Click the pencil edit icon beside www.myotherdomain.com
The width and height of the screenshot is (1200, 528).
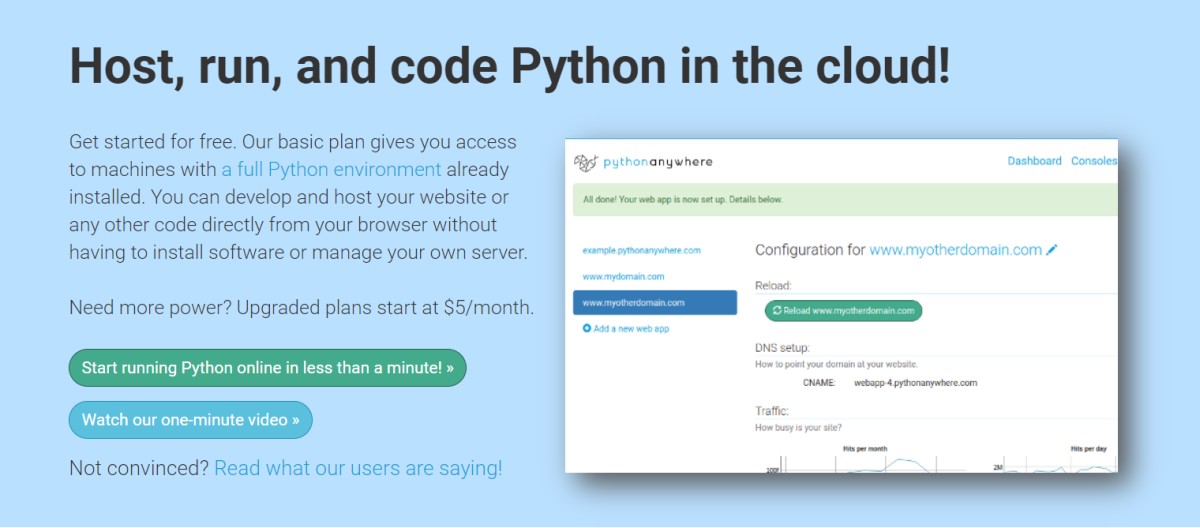click(1052, 250)
